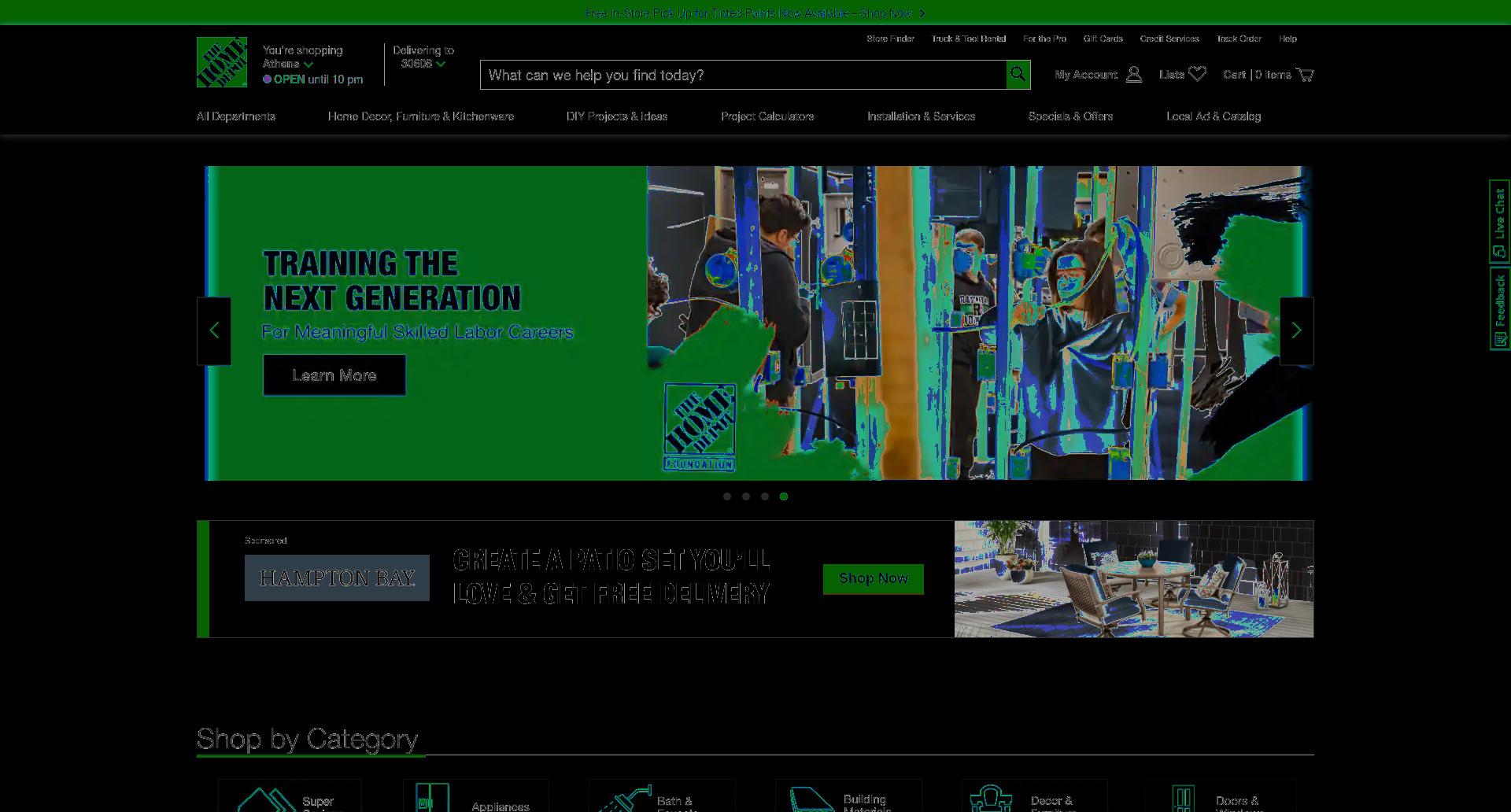Open For the Pro link
This screenshot has width=1511, height=812.
point(1045,39)
